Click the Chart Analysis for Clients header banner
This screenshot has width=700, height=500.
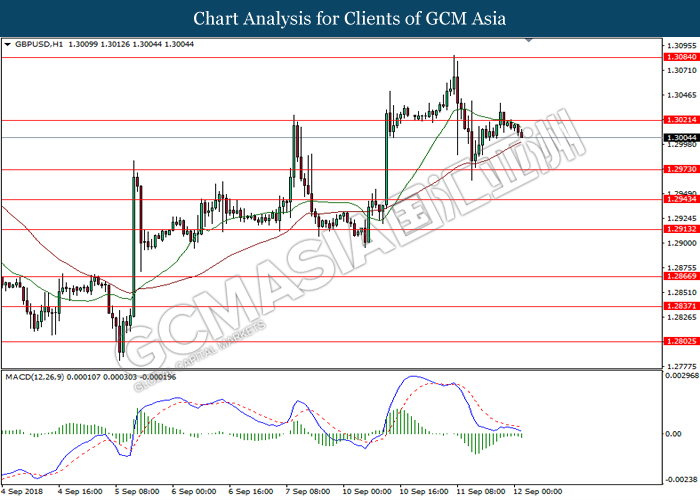[x=350, y=19]
